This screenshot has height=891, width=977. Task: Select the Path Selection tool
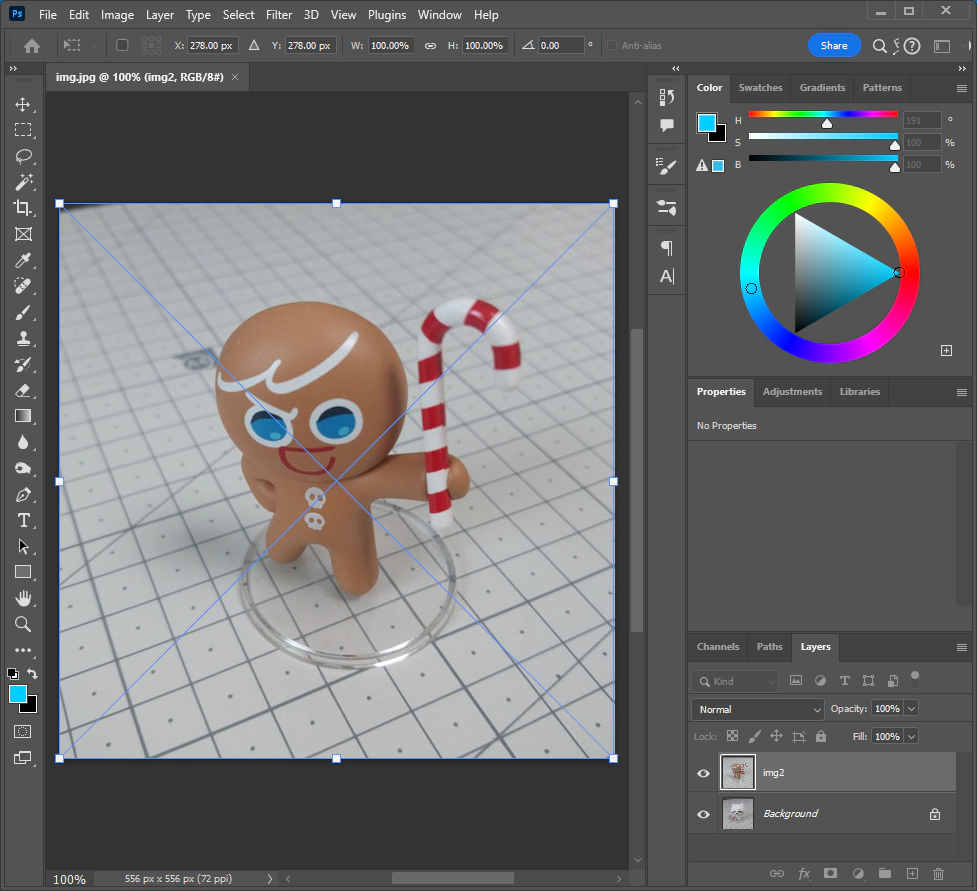pyautogui.click(x=23, y=546)
